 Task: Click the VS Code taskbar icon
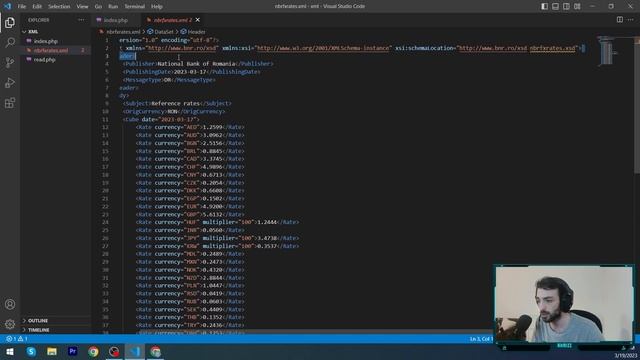(x=135, y=351)
